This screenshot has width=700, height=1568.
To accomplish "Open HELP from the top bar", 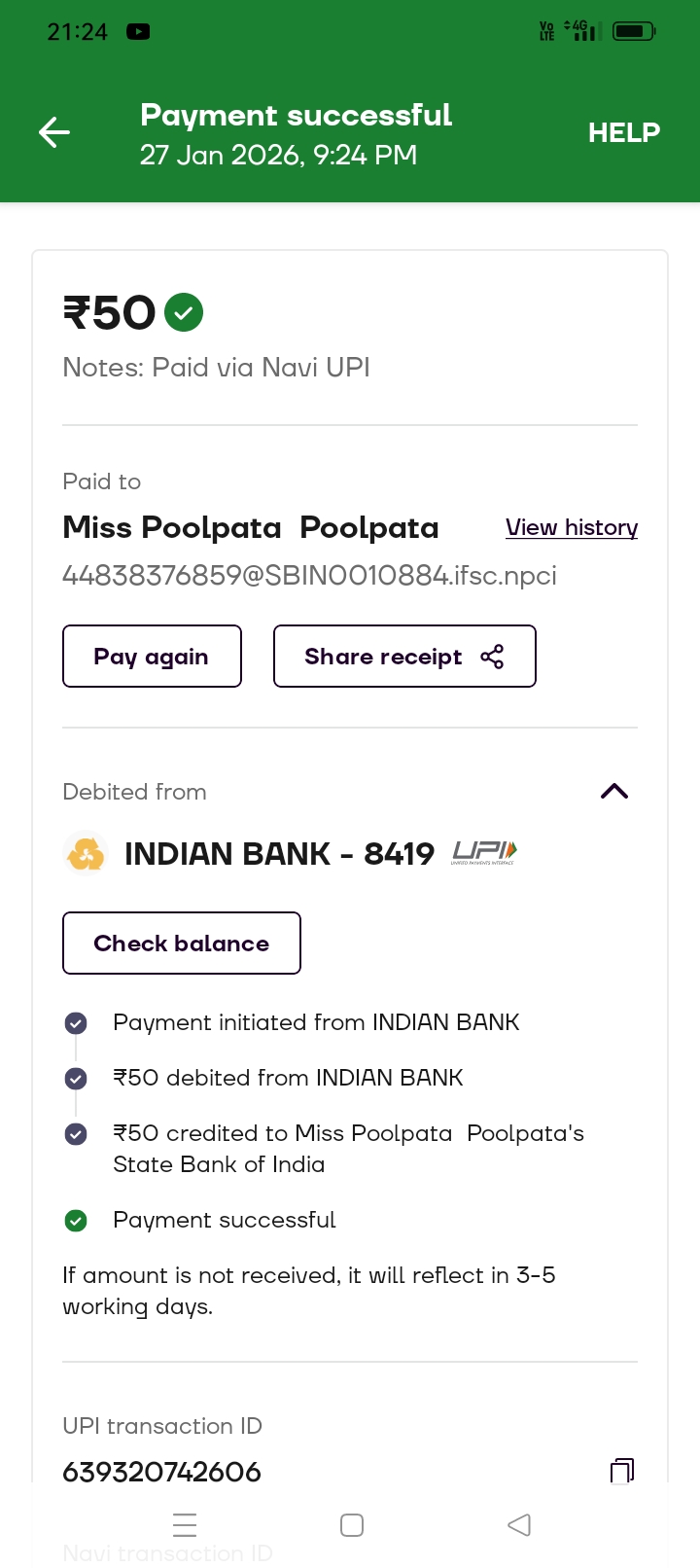I will point(623,132).
